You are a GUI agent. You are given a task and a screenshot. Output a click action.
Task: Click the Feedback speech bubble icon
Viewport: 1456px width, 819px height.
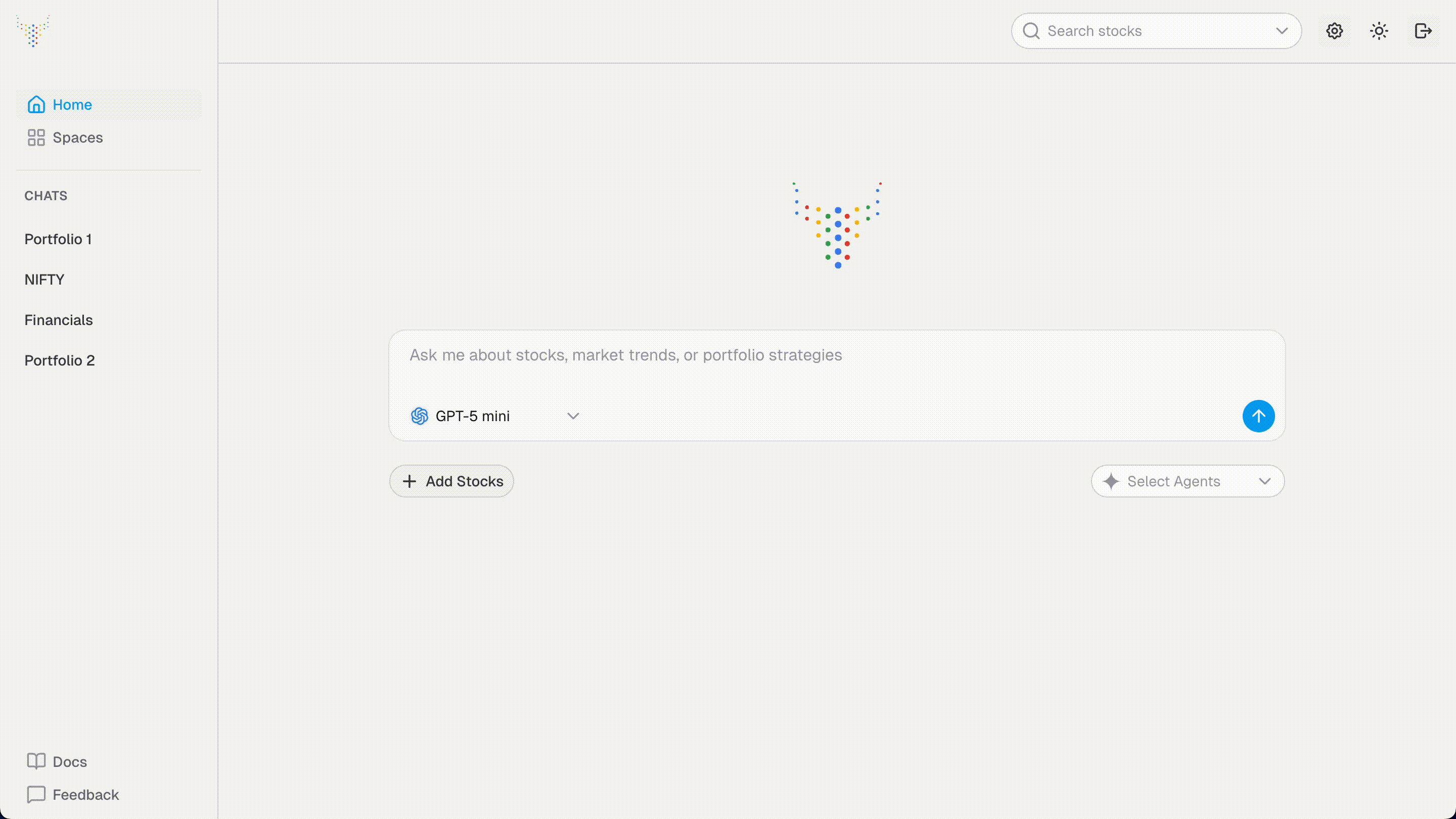[x=36, y=794]
